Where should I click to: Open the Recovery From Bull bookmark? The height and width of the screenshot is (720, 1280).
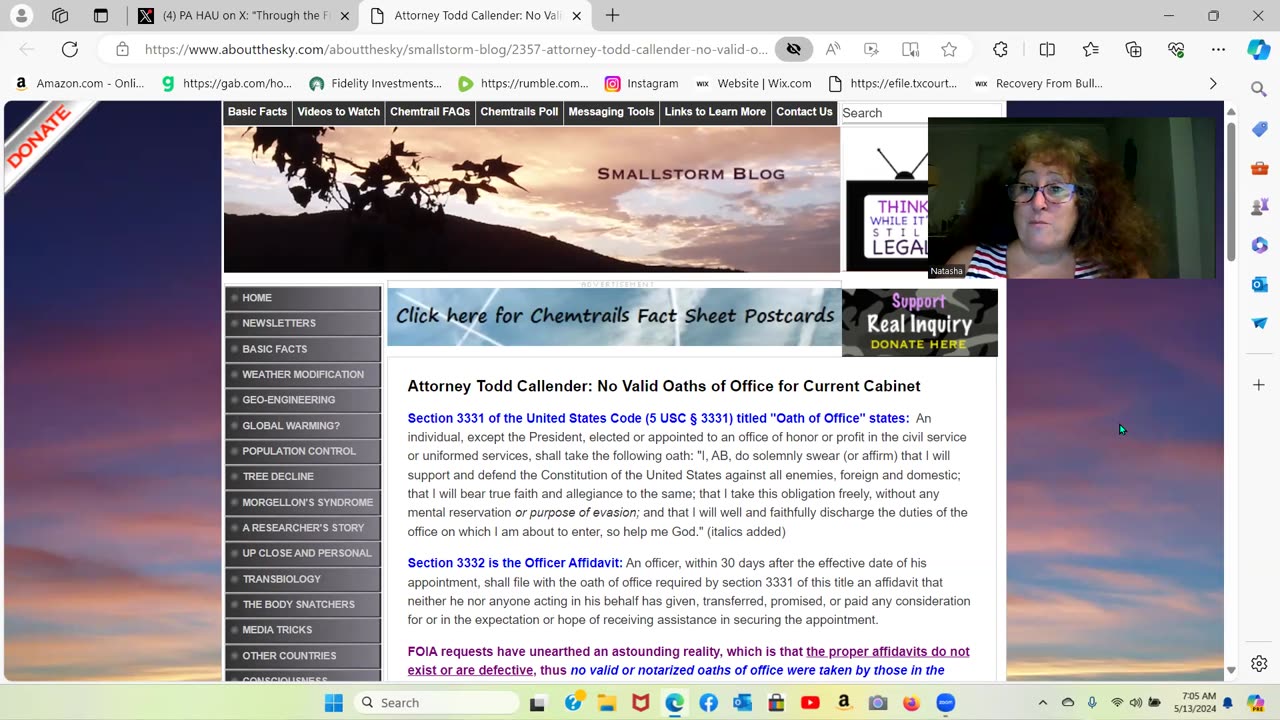pos(1039,83)
